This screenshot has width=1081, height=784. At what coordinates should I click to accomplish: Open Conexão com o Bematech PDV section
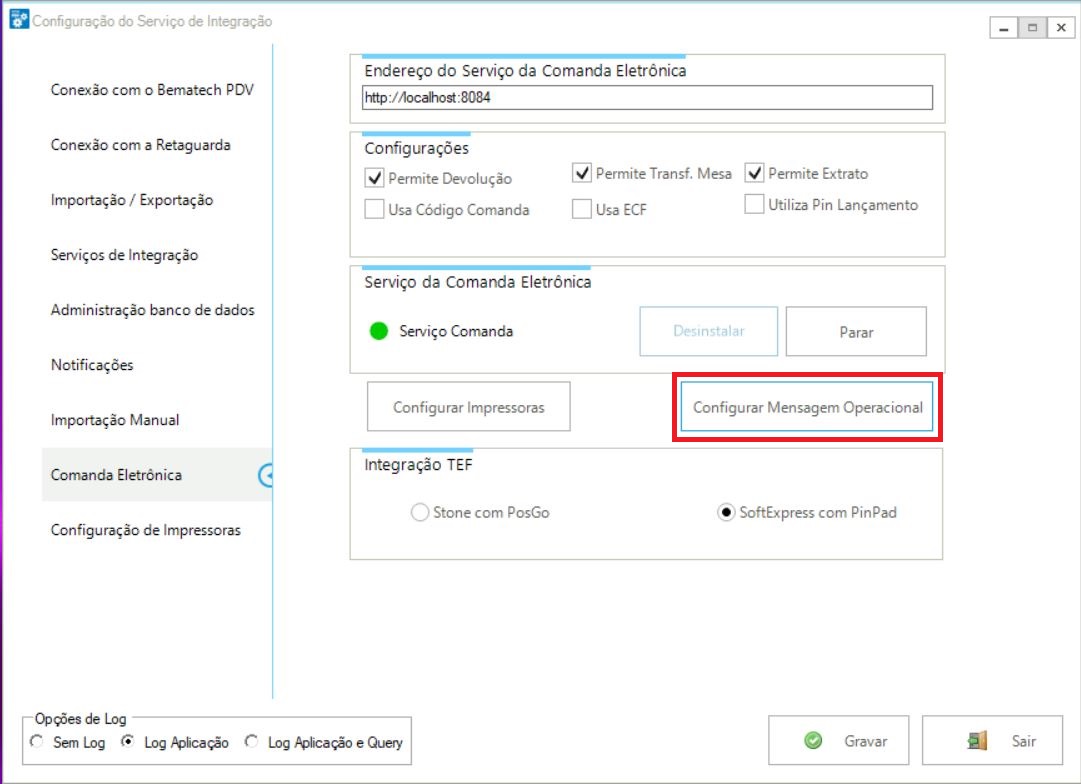(152, 90)
